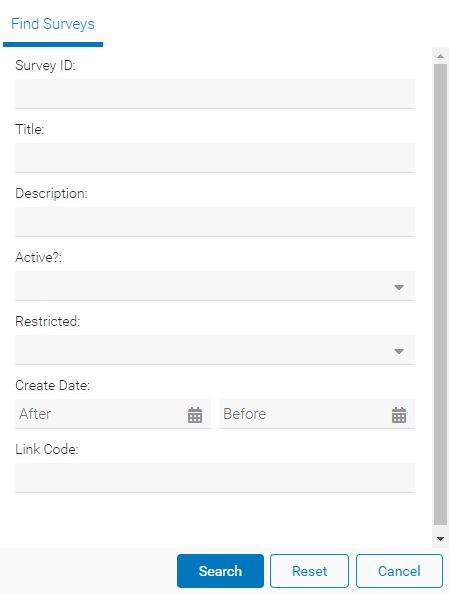Click the Before create date field
Screen dimensions: 449x594
point(317,414)
